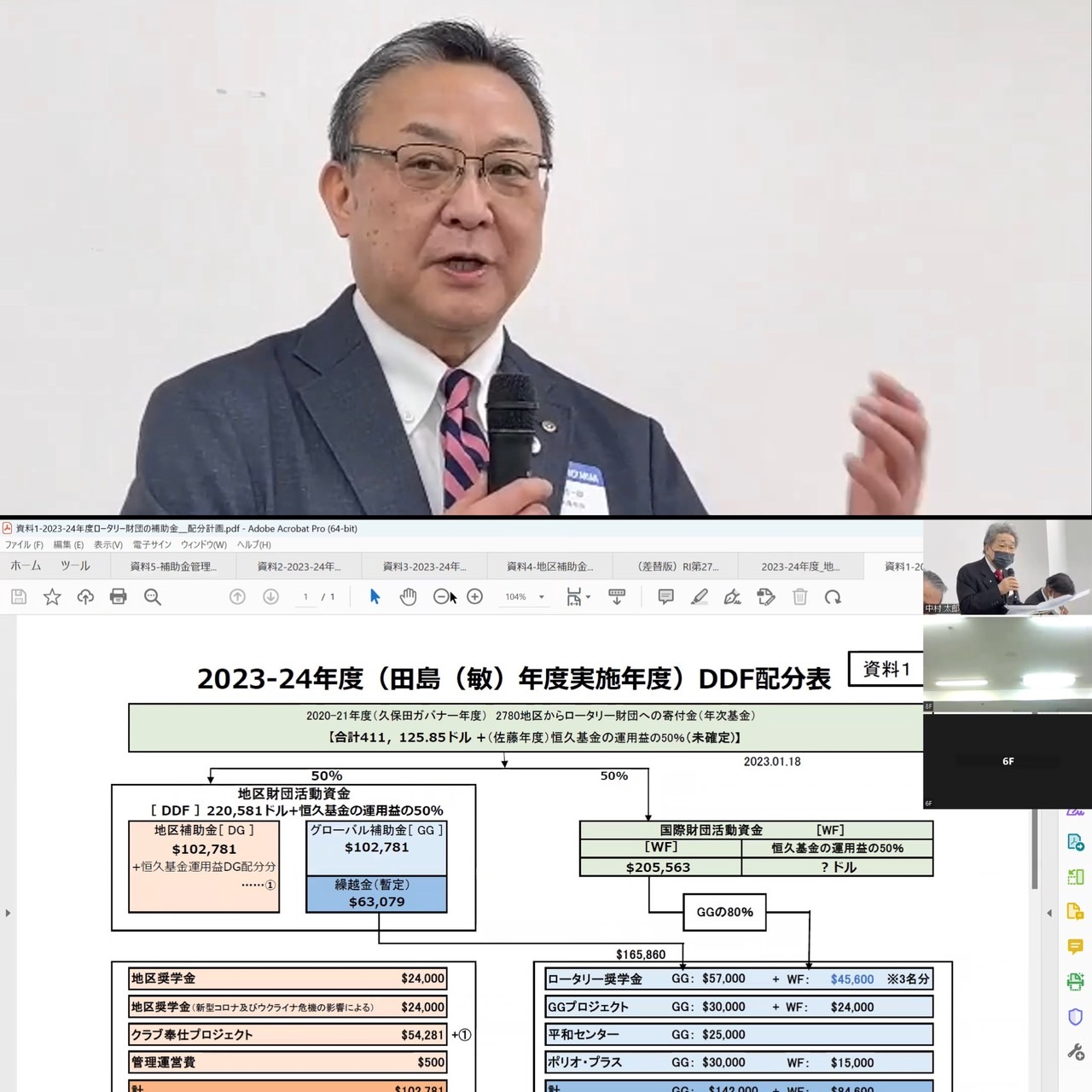Click the date 2023.01.18 in document
Image resolution: width=1092 pixels, height=1092 pixels.
coord(772,762)
